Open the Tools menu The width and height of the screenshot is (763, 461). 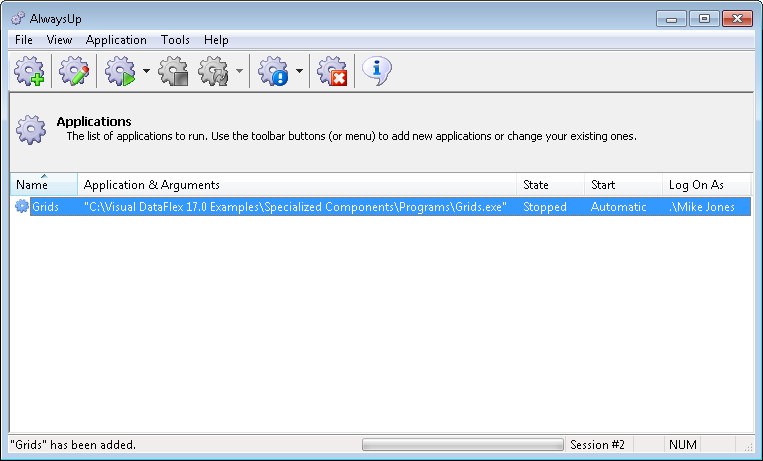175,40
